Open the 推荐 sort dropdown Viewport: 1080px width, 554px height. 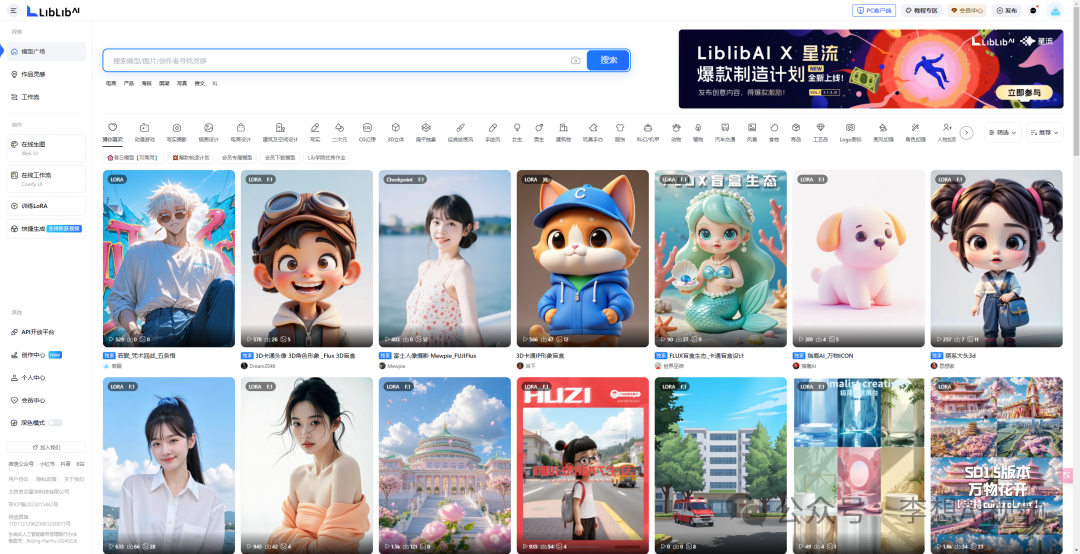[x=1044, y=132]
